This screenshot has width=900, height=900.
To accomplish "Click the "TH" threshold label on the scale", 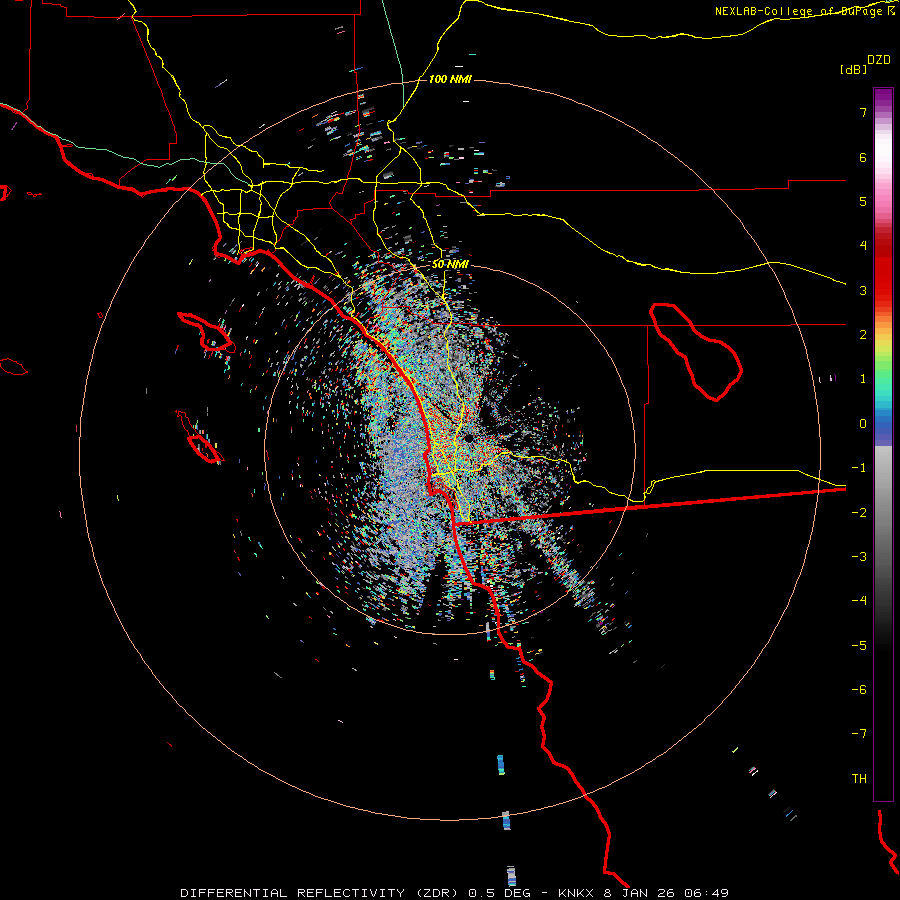I will 859,779.
